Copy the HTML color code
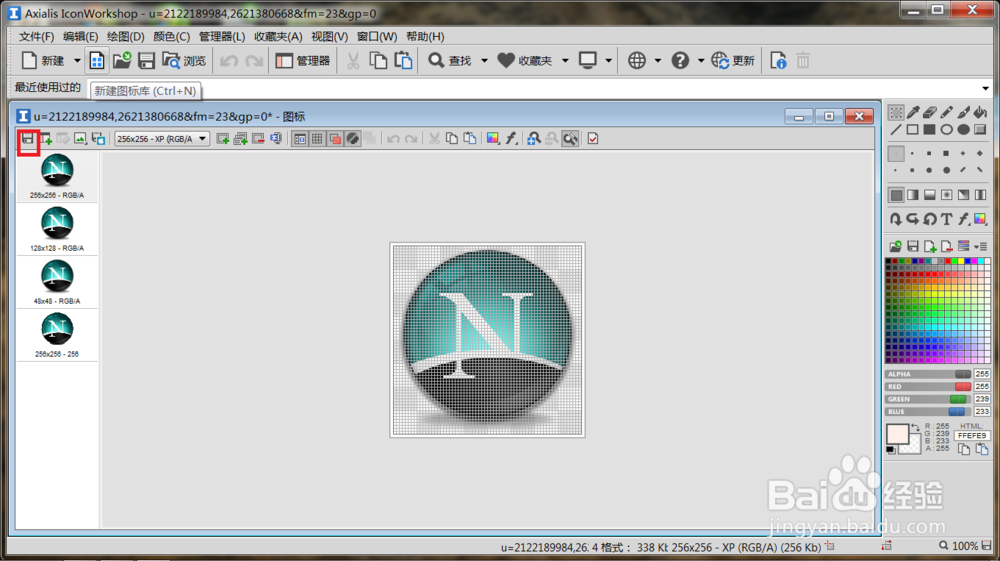Image resolution: width=1000 pixels, height=561 pixels. click(964, 449)
